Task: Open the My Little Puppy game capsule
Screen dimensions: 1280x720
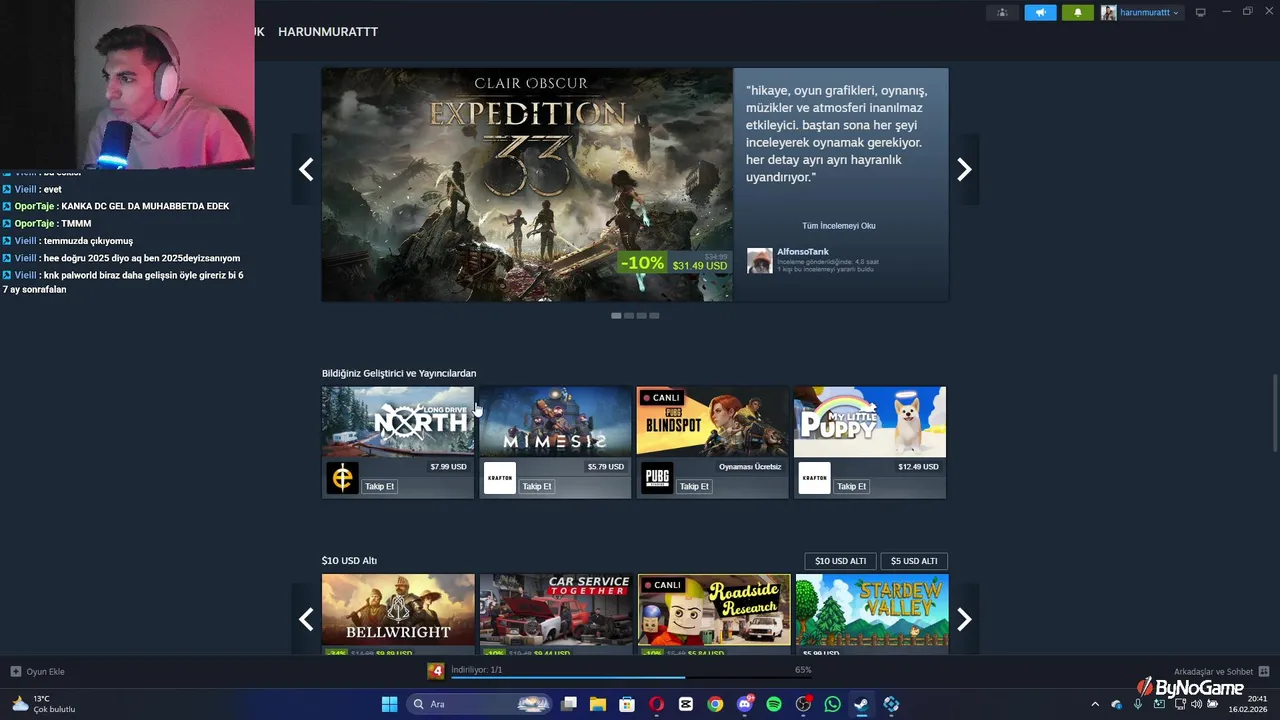Action: [x=870, y=422]
